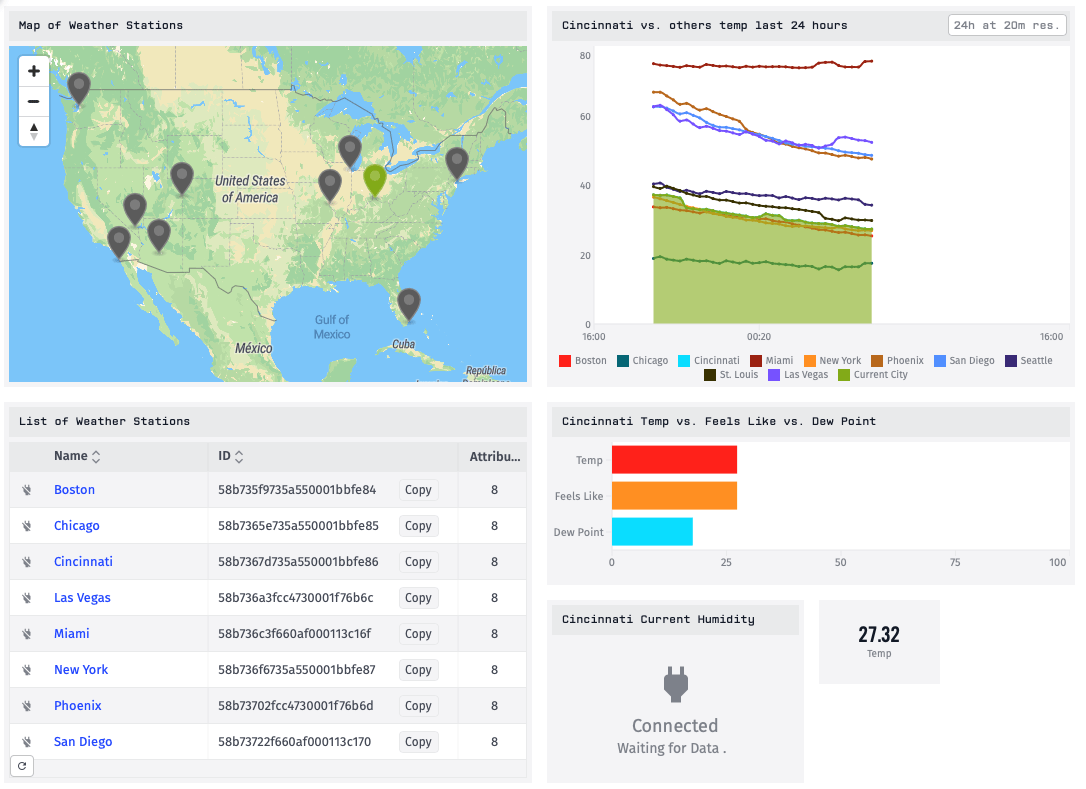Select the Chicago map pin
This screenshot has width=1086, height=789.
(x=350, y=152)
